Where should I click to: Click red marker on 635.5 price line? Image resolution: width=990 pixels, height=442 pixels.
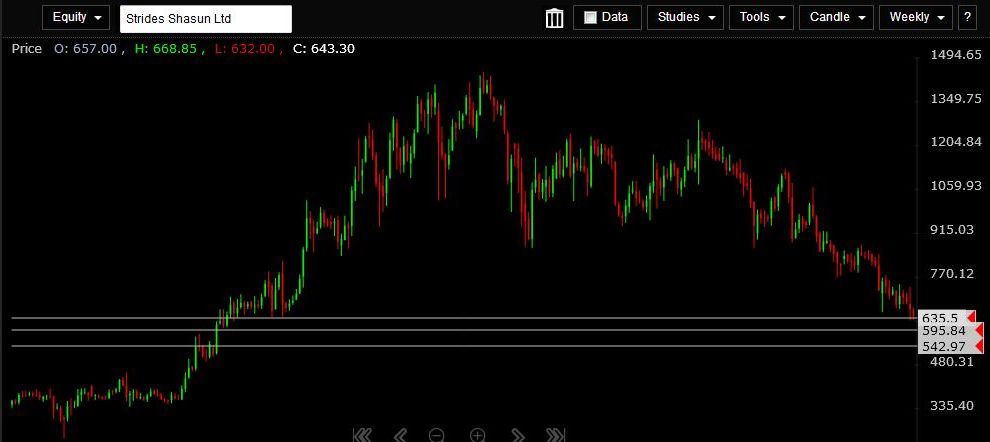tap(970, 318)
